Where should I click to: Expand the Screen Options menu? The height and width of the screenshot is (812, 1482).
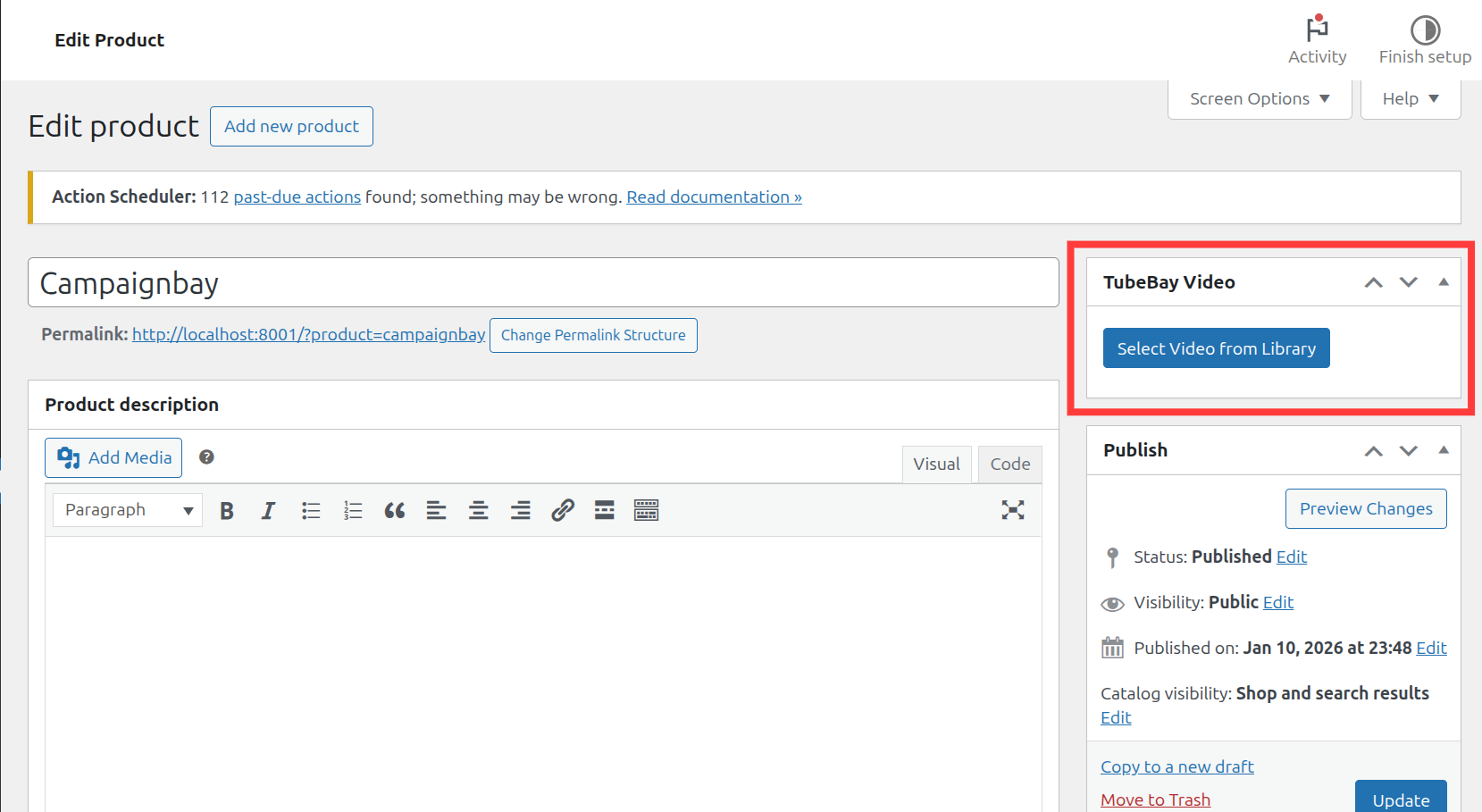(x=1259, y=99)
